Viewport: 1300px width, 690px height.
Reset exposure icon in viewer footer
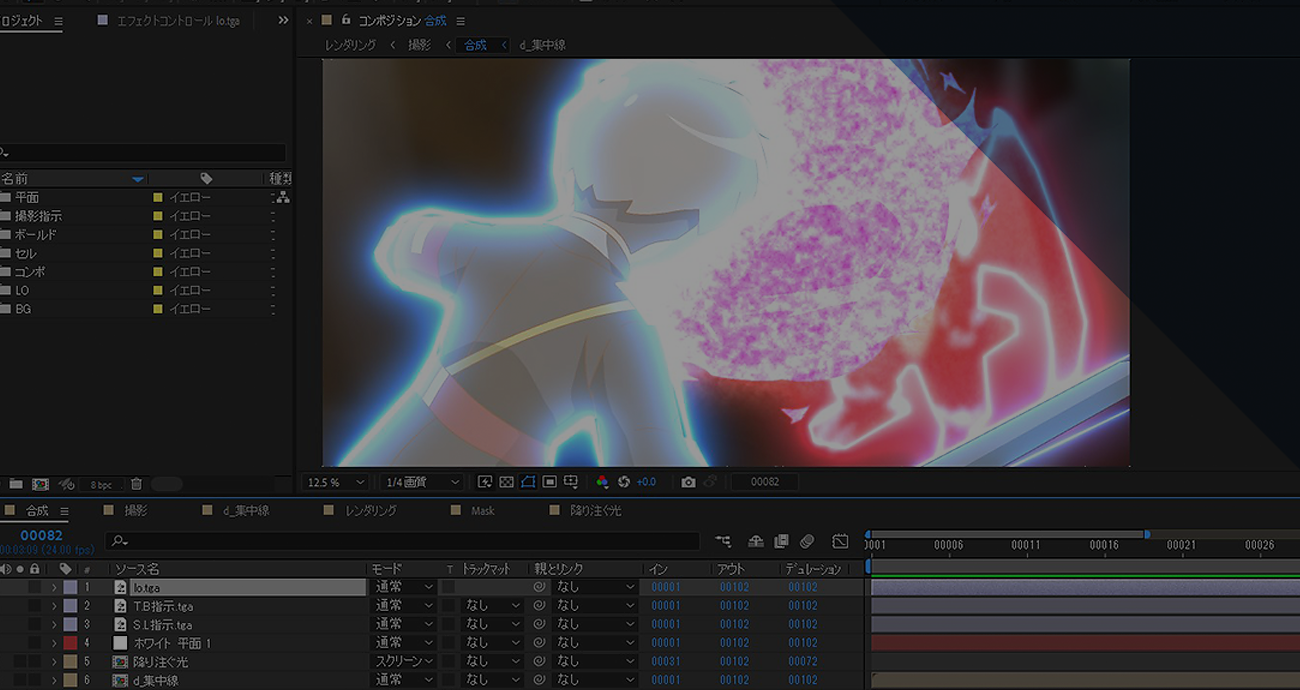click(624, 482)
